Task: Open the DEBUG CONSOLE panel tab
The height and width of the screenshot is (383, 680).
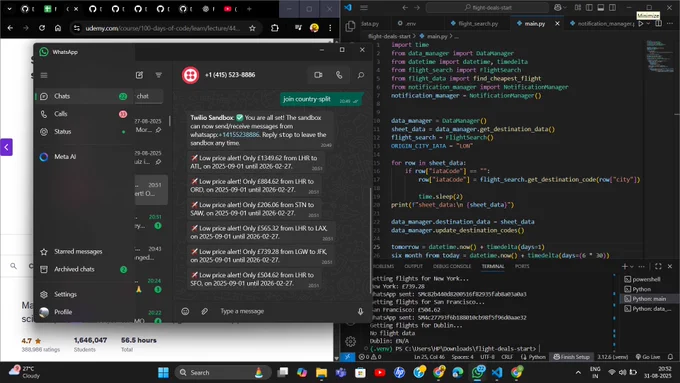Action: point(452,266)
